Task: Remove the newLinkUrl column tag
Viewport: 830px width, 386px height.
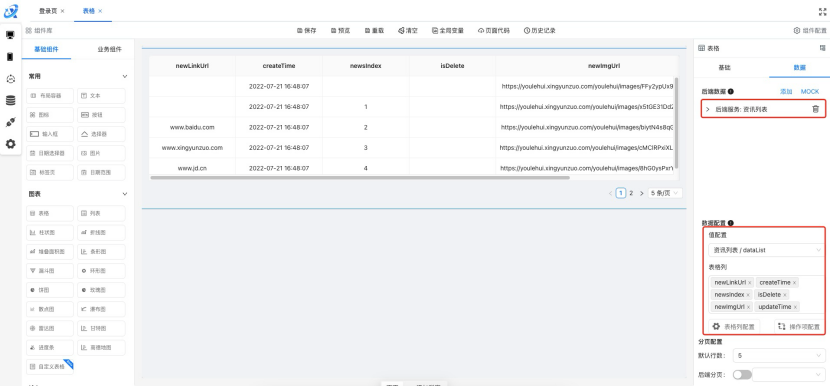Action: (750, 283)
